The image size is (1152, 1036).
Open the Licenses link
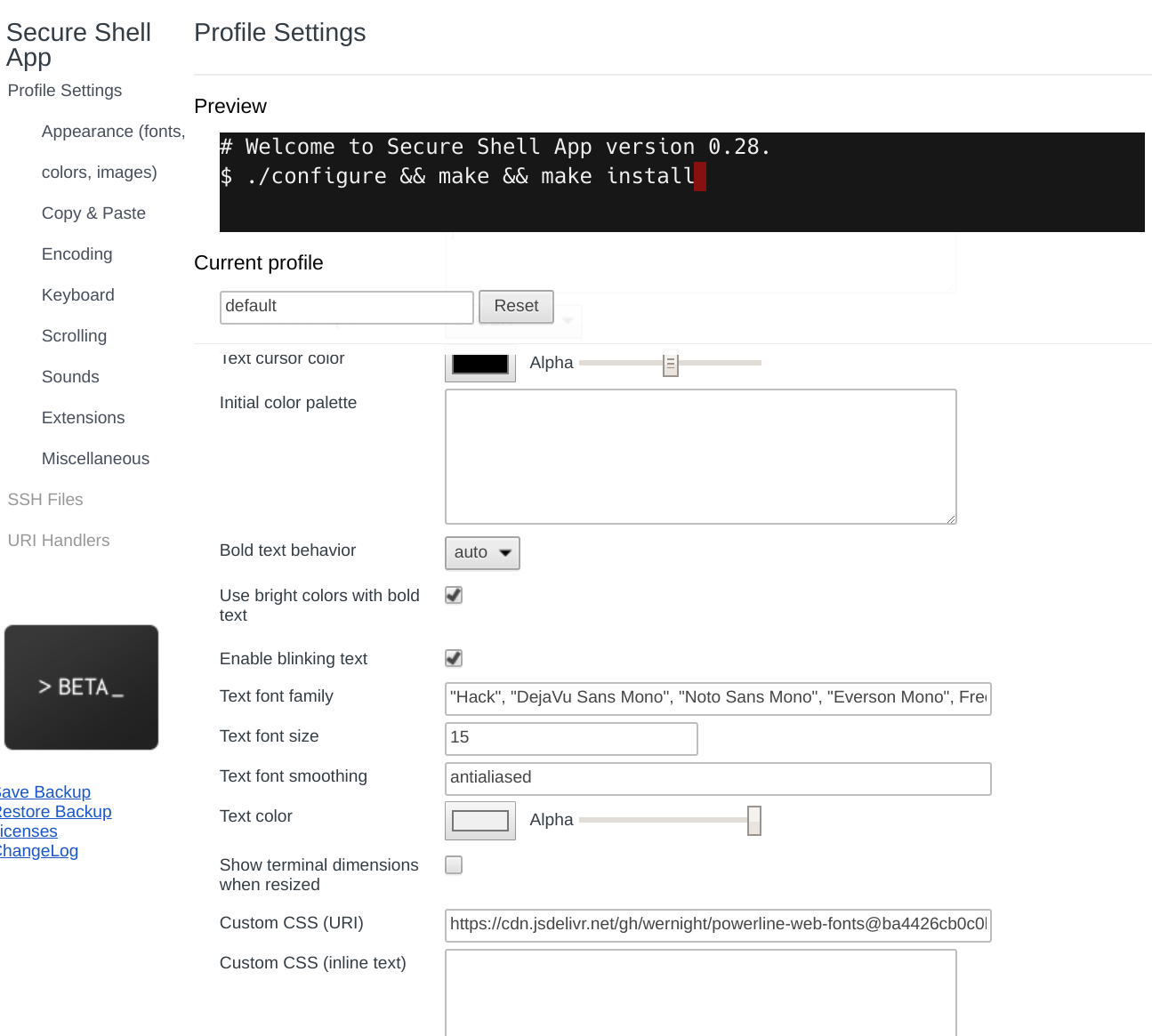(28, 831)
